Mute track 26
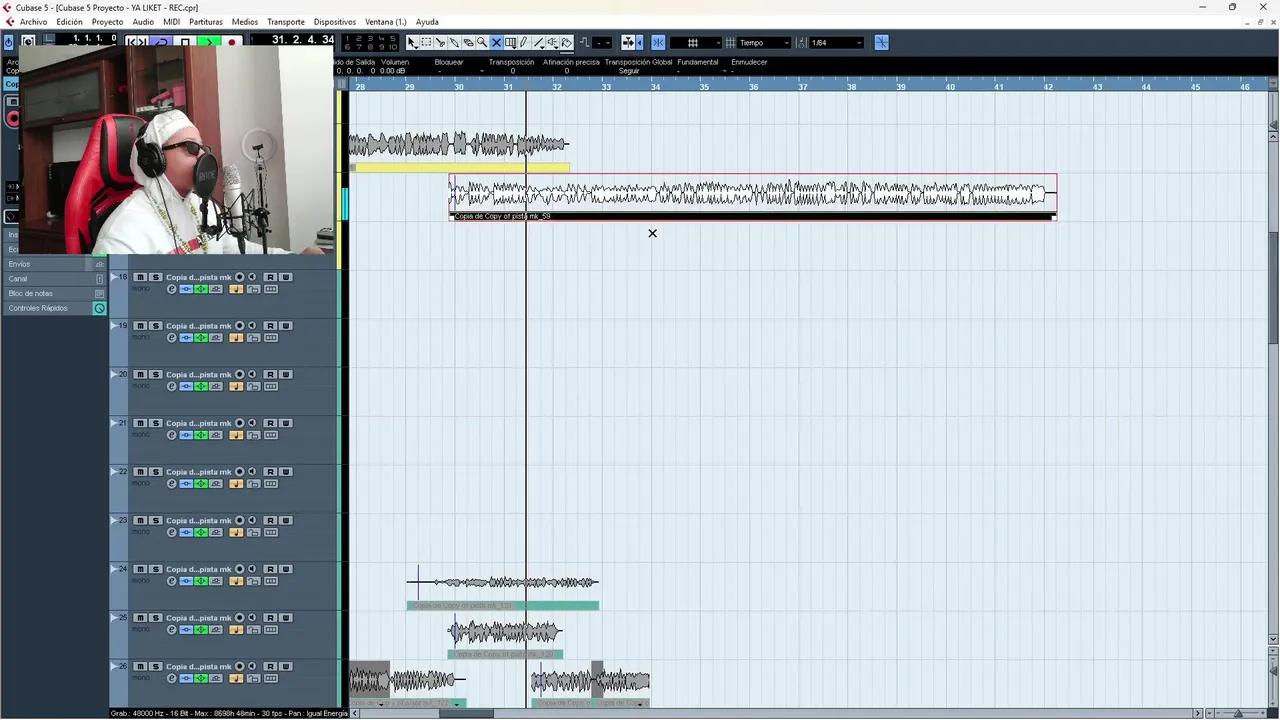1280x720 pixels. tap(140, 666)
